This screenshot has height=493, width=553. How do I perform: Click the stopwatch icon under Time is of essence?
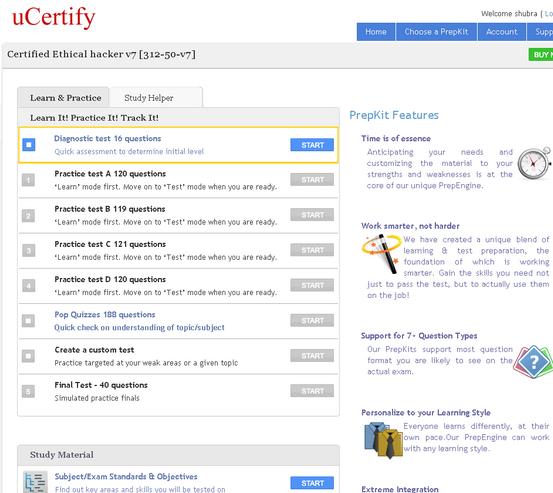(x=534, y=164)
